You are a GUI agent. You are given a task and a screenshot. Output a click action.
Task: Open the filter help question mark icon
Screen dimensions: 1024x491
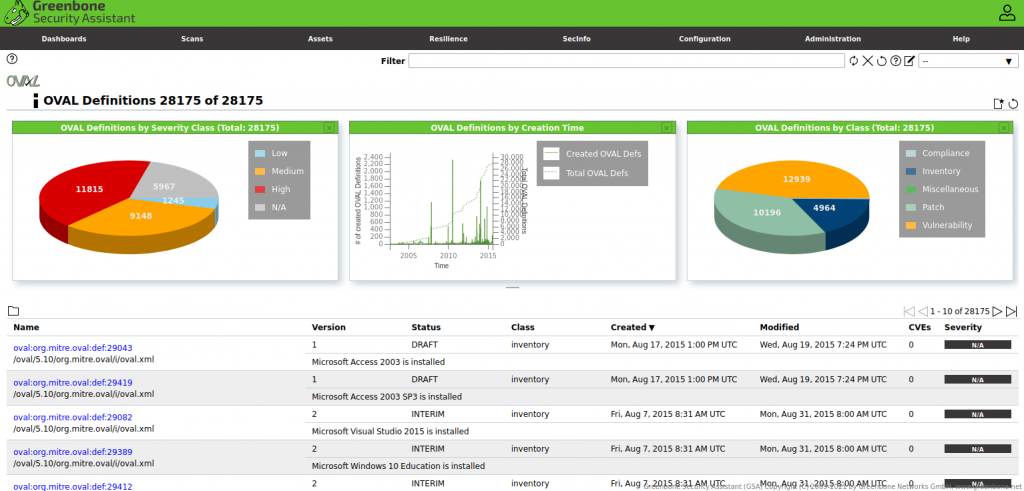tap(896, 61)
